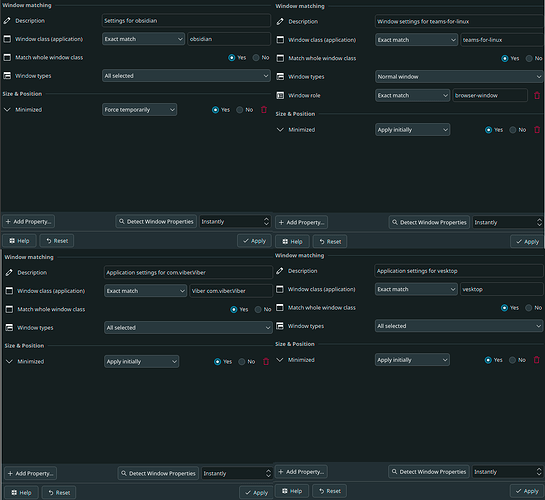Click Window types icon in vesktop panel
This screenshot has width=545, height=500.
(280, 326)
